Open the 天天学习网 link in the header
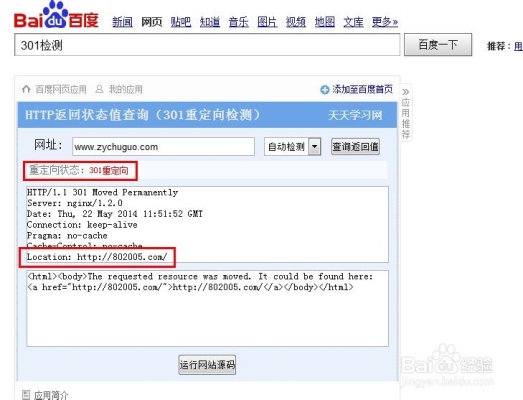Viewport: 523px width, 400px height. (x=355, y=115)
